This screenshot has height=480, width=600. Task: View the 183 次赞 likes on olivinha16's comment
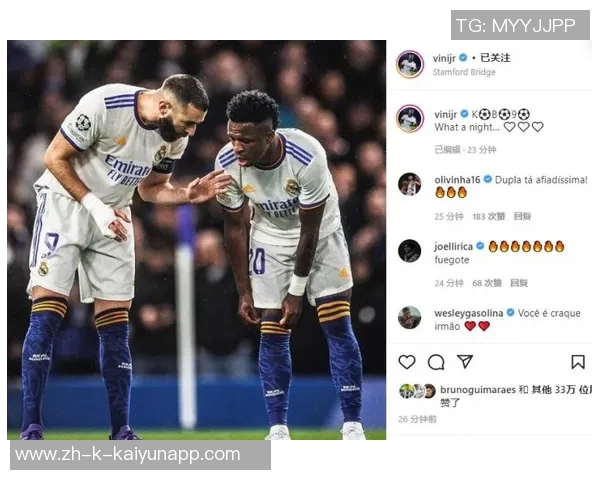point(489,217)
